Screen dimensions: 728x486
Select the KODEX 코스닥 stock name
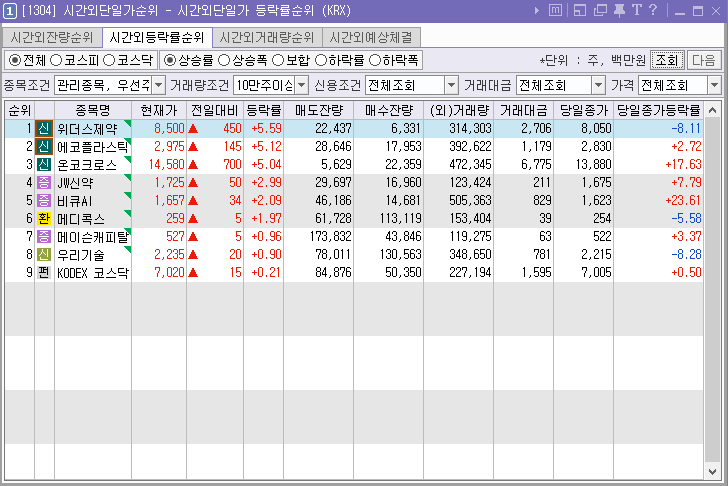[x=92, y=272]
